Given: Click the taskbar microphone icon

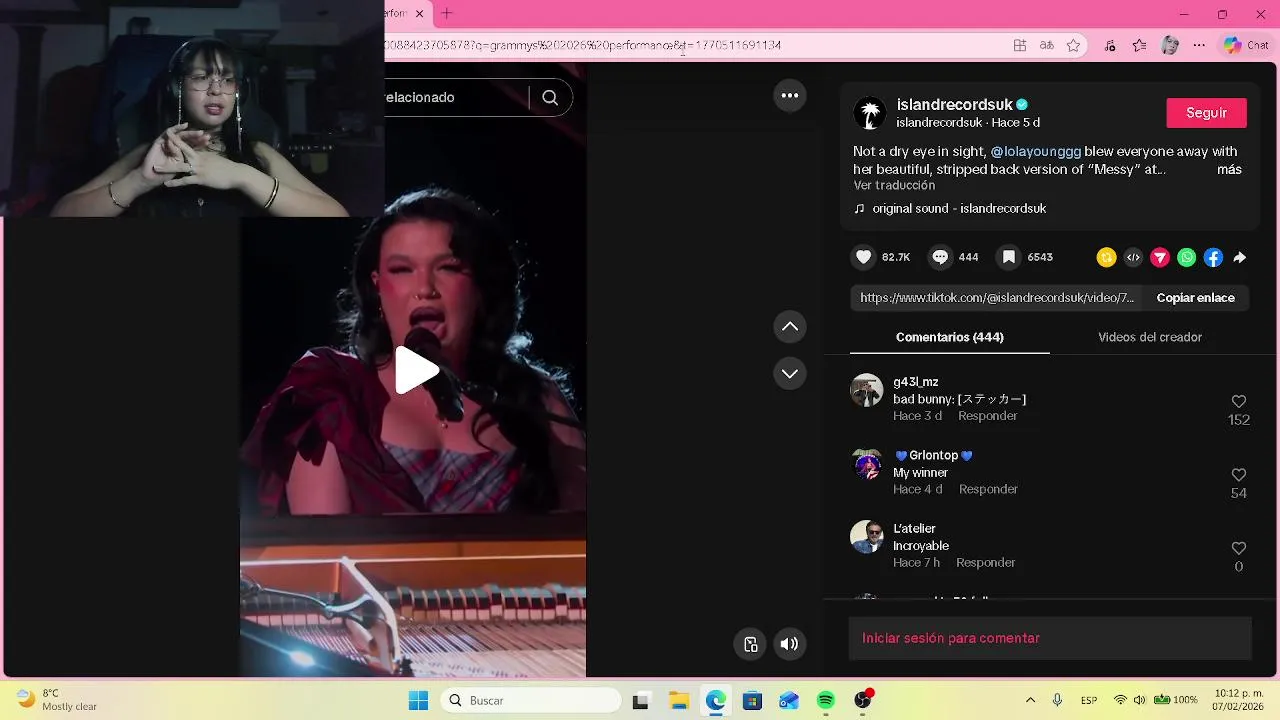Looking at the screenshot, I should (1057, 700).
